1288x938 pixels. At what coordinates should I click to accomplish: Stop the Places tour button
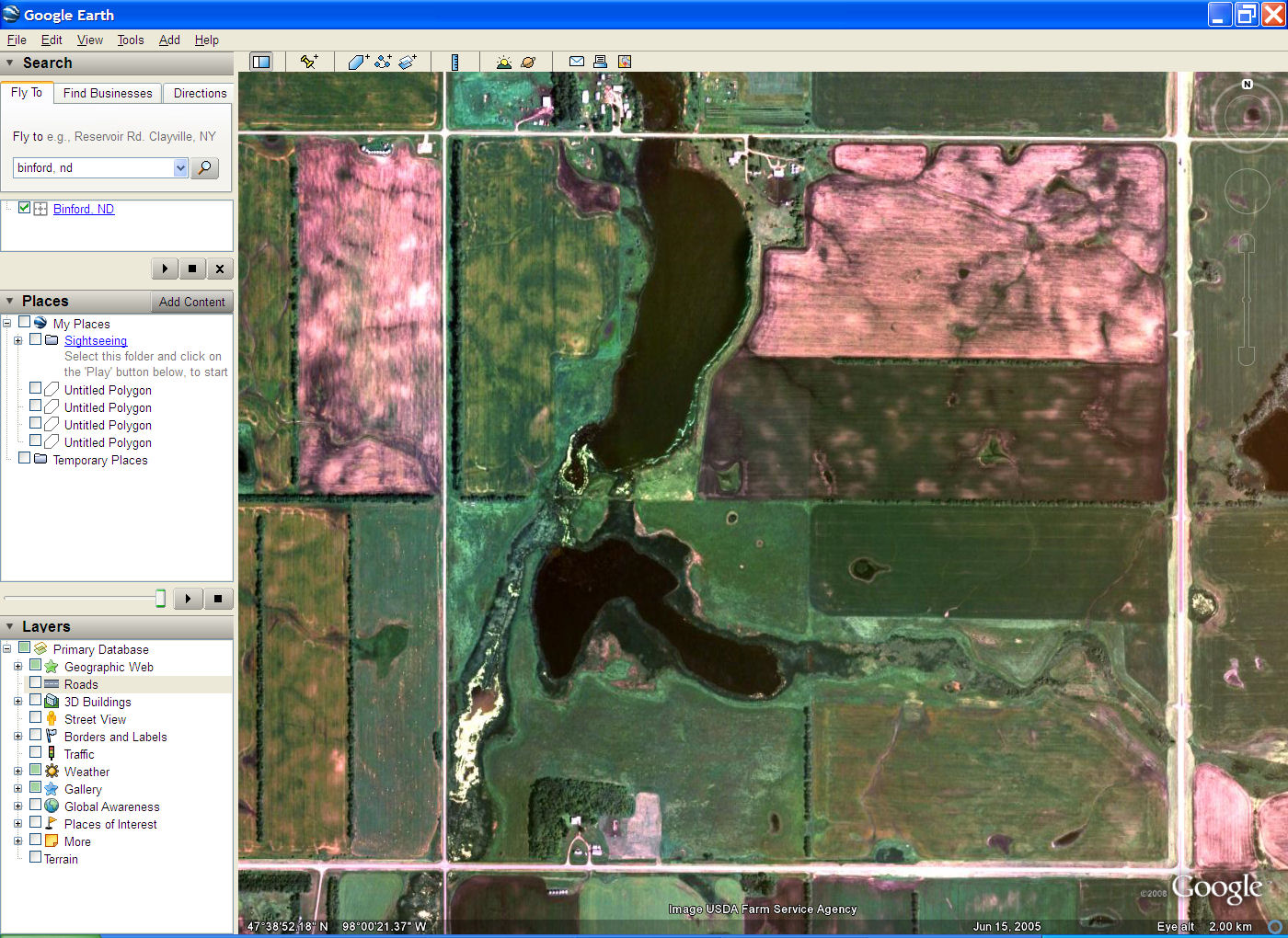pyautogui.click(x=218, y=599)
